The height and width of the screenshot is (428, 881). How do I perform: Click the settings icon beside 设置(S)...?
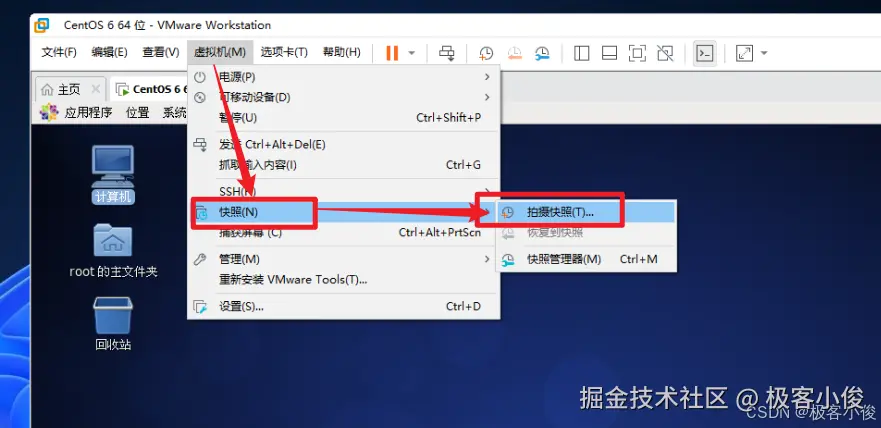200,307
